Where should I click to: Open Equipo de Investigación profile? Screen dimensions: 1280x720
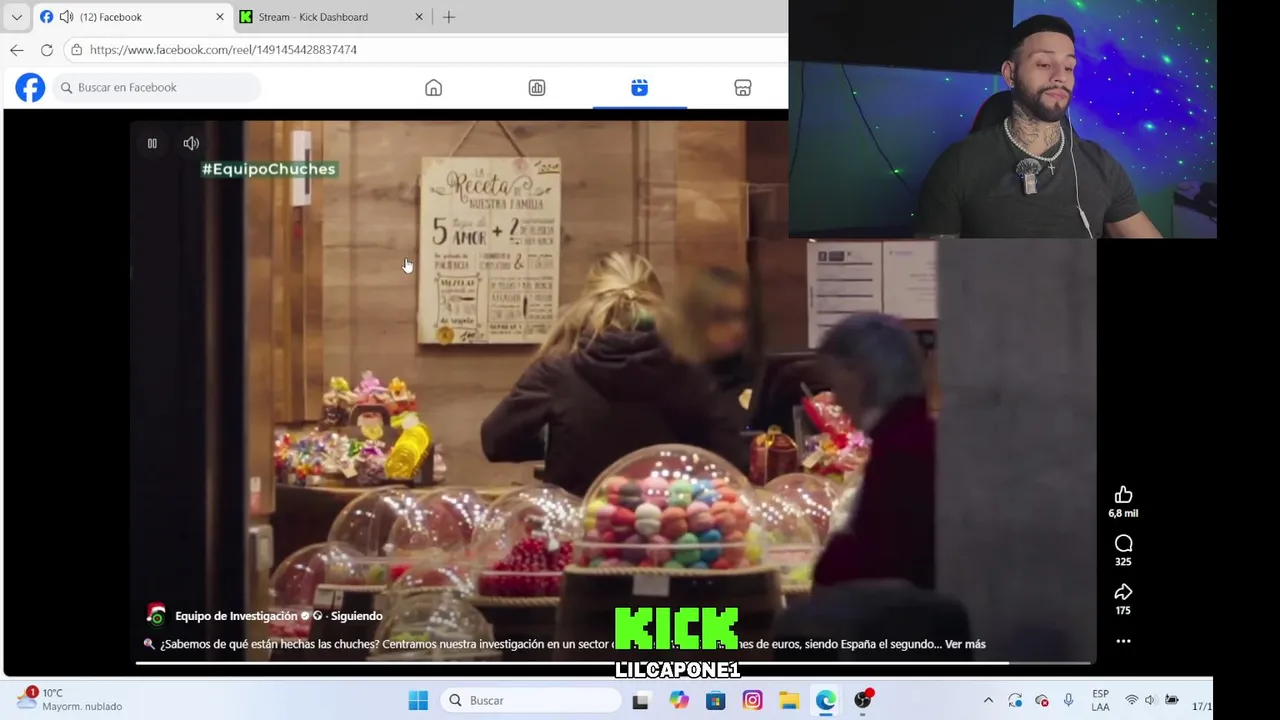click(236, 616)
